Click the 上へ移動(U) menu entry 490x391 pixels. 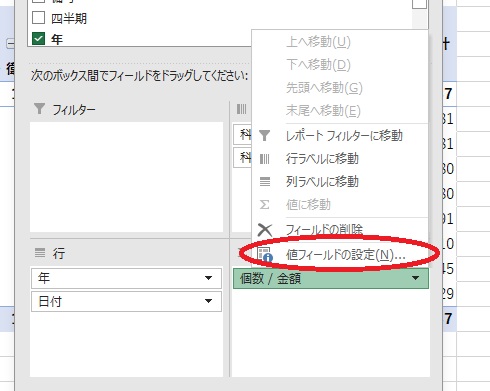point(340,42)
